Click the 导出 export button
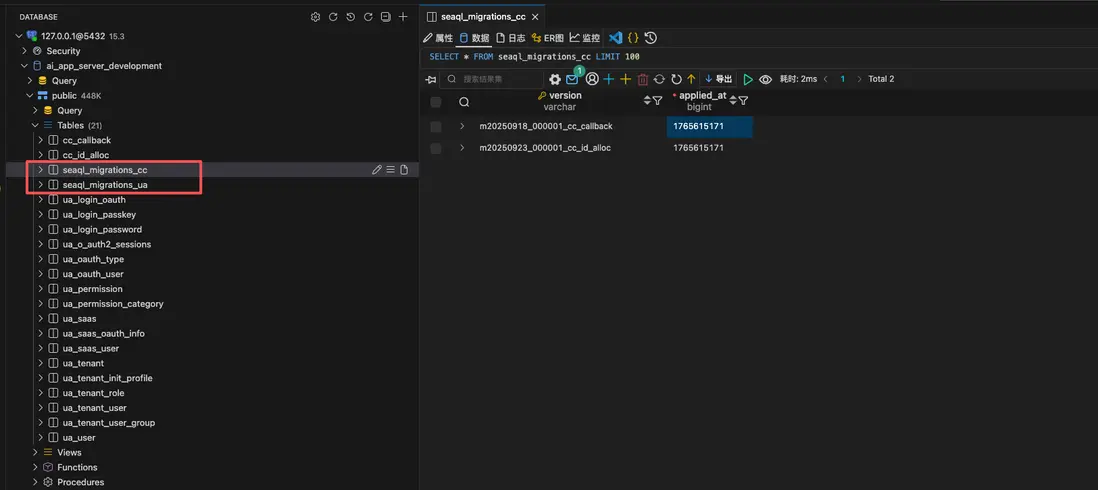This screenshot has height=490, width=1098. coord(719,79)
